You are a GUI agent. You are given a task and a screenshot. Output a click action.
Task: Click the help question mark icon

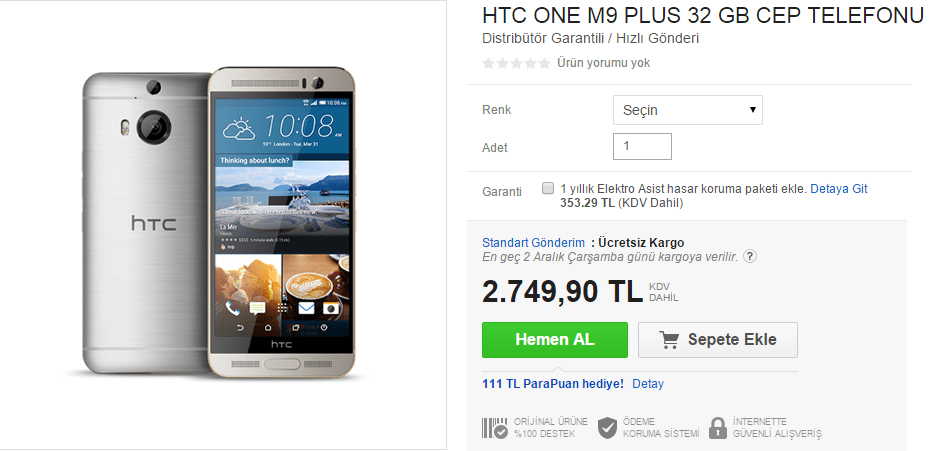(750, 257)
